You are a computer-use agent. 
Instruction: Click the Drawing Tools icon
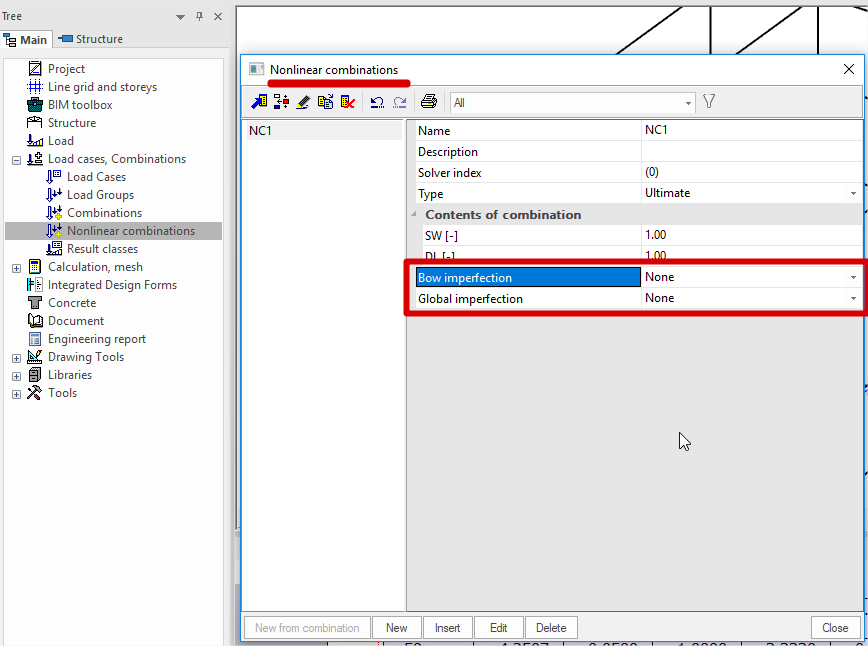[x=35, y=356]
